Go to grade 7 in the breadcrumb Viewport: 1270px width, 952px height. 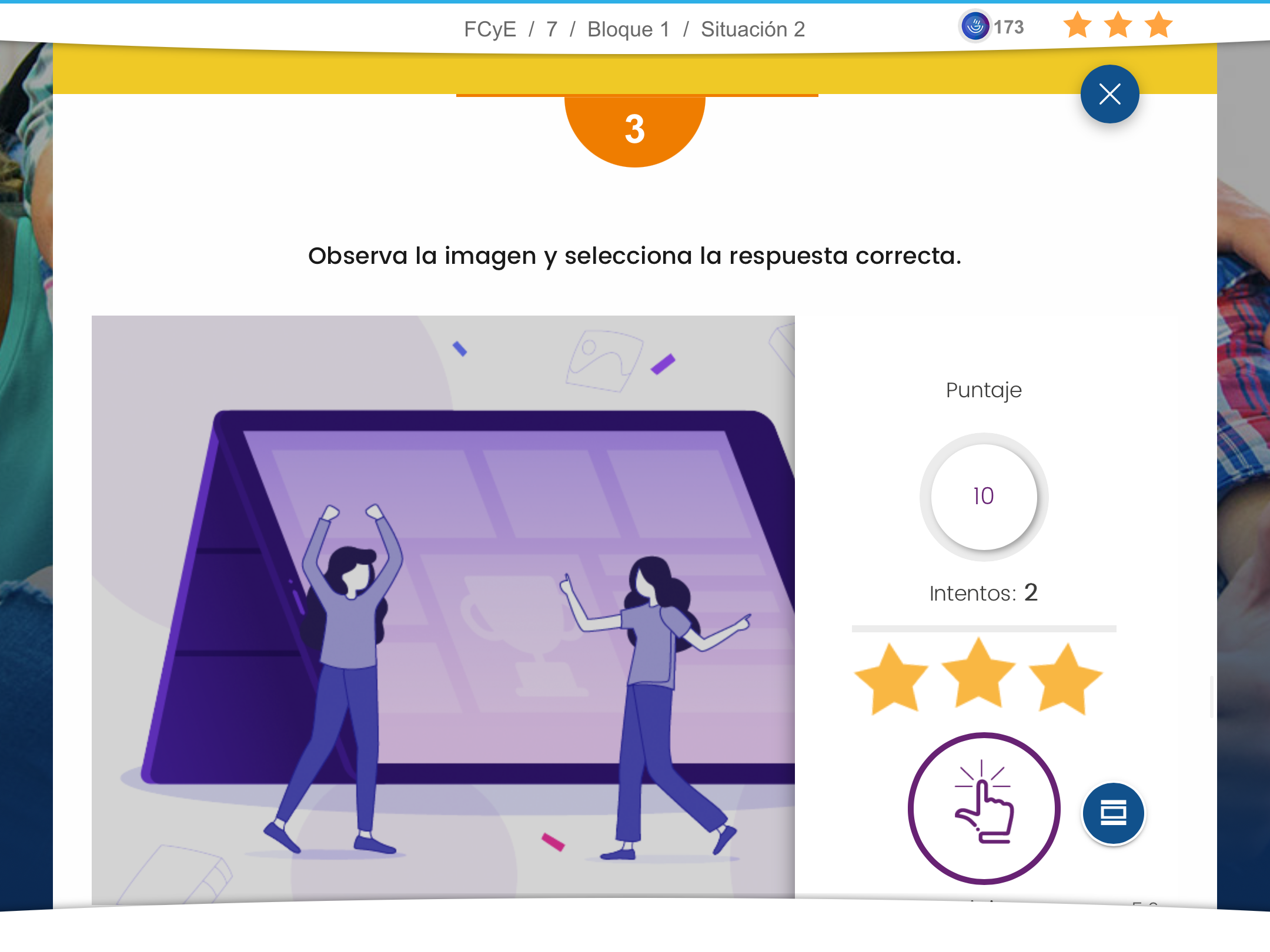pos(552,29)
